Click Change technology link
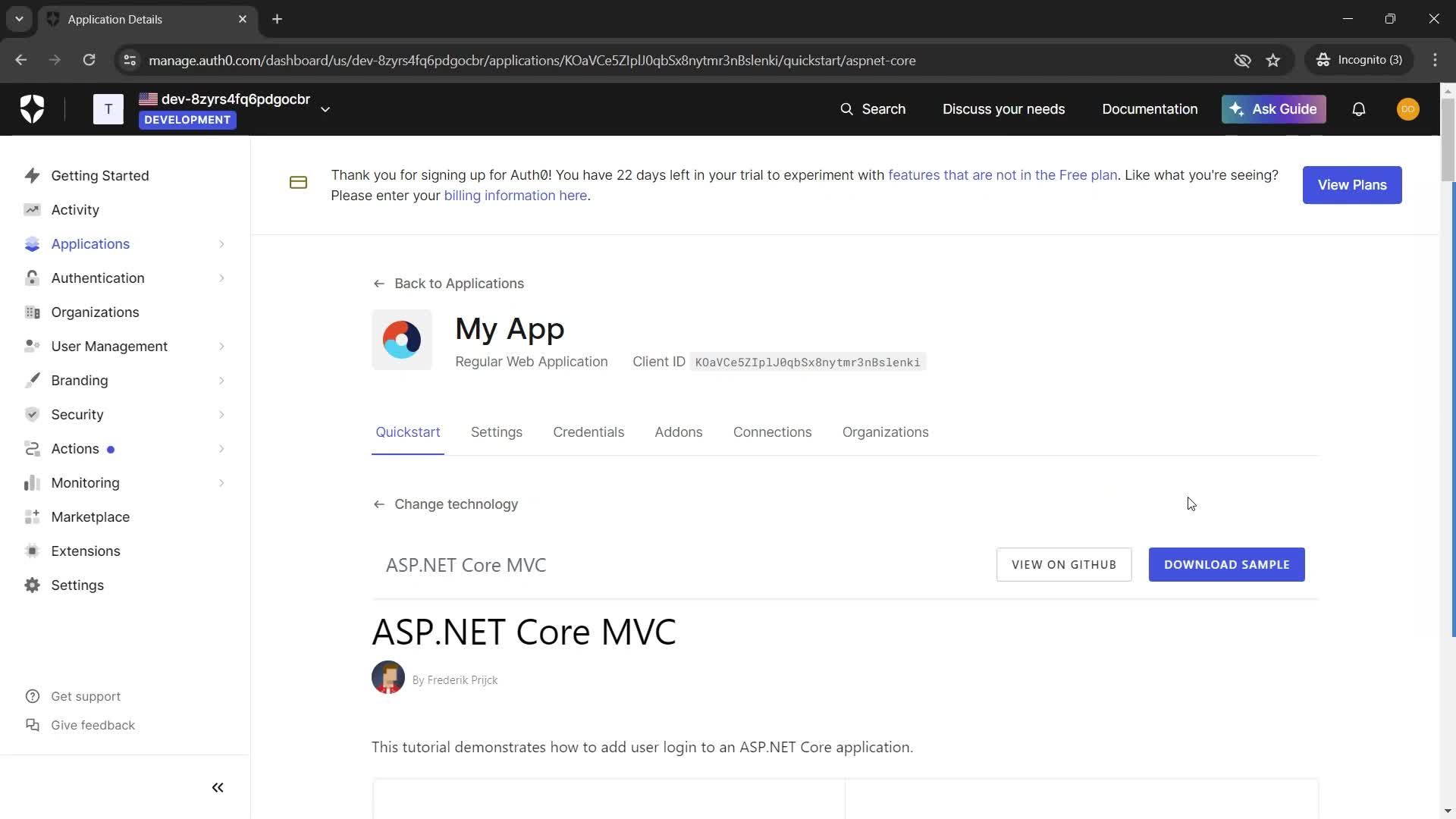Viewport: 1456px width, 819px height. (x=445, y=504)
